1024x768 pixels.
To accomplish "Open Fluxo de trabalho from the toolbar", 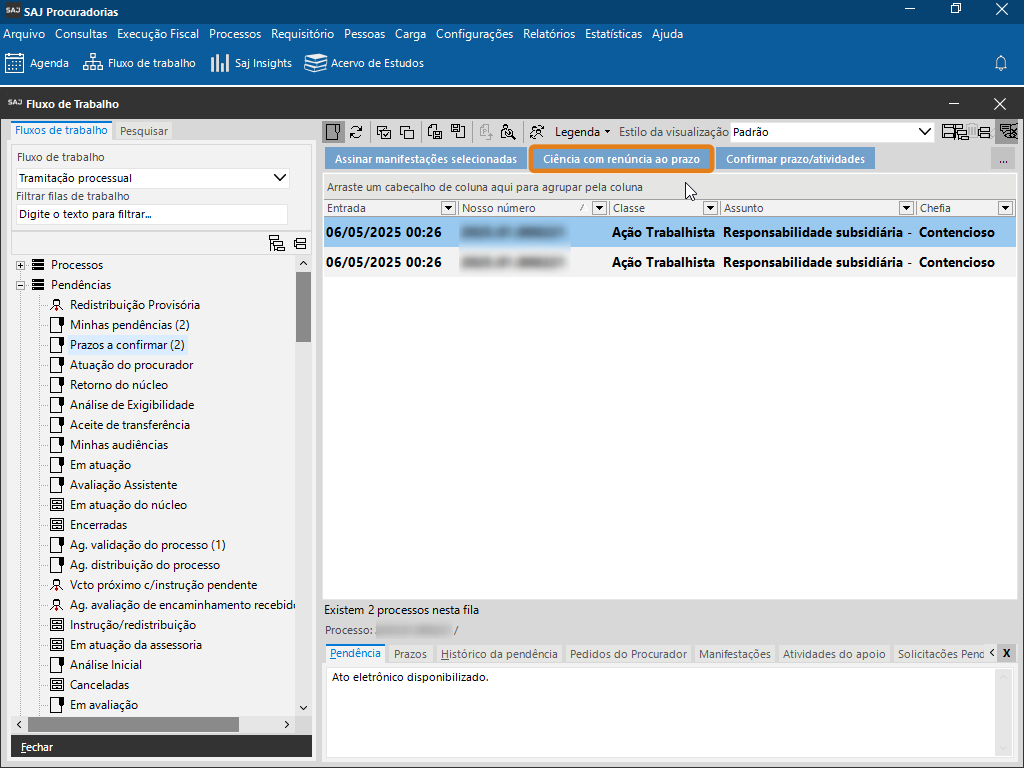I will pos(139,63).
